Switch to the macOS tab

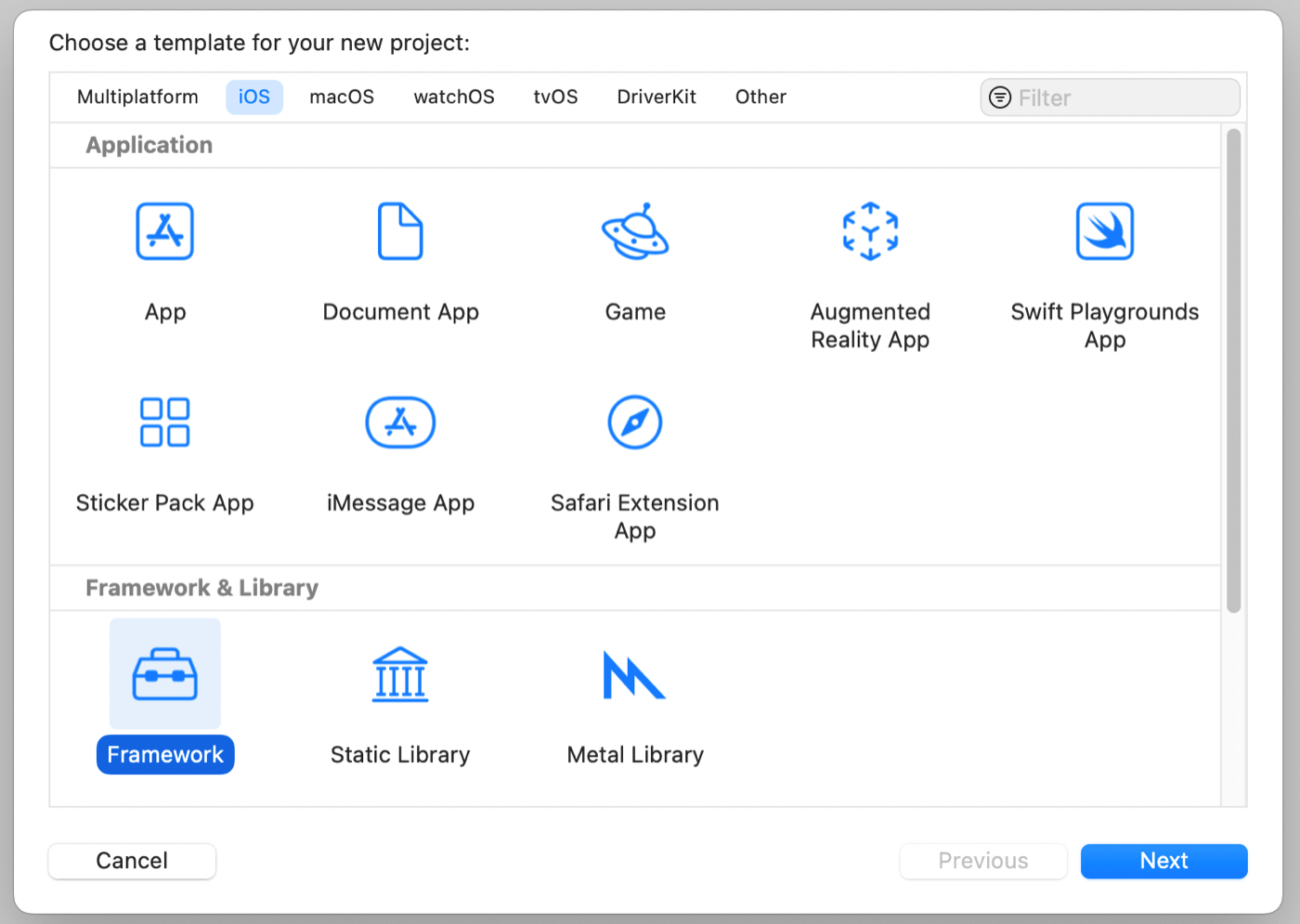pyautogui.click(x=342, y=97)
